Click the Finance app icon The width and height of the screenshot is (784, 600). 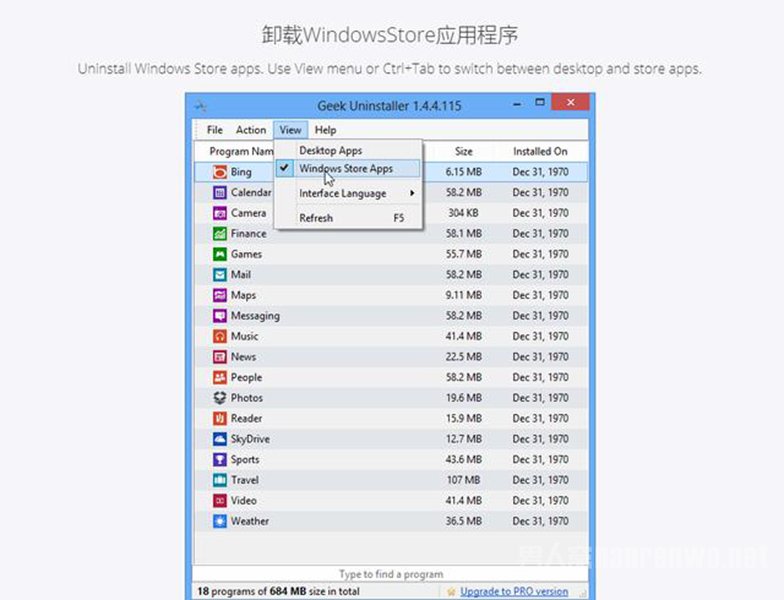pos(220,234)
